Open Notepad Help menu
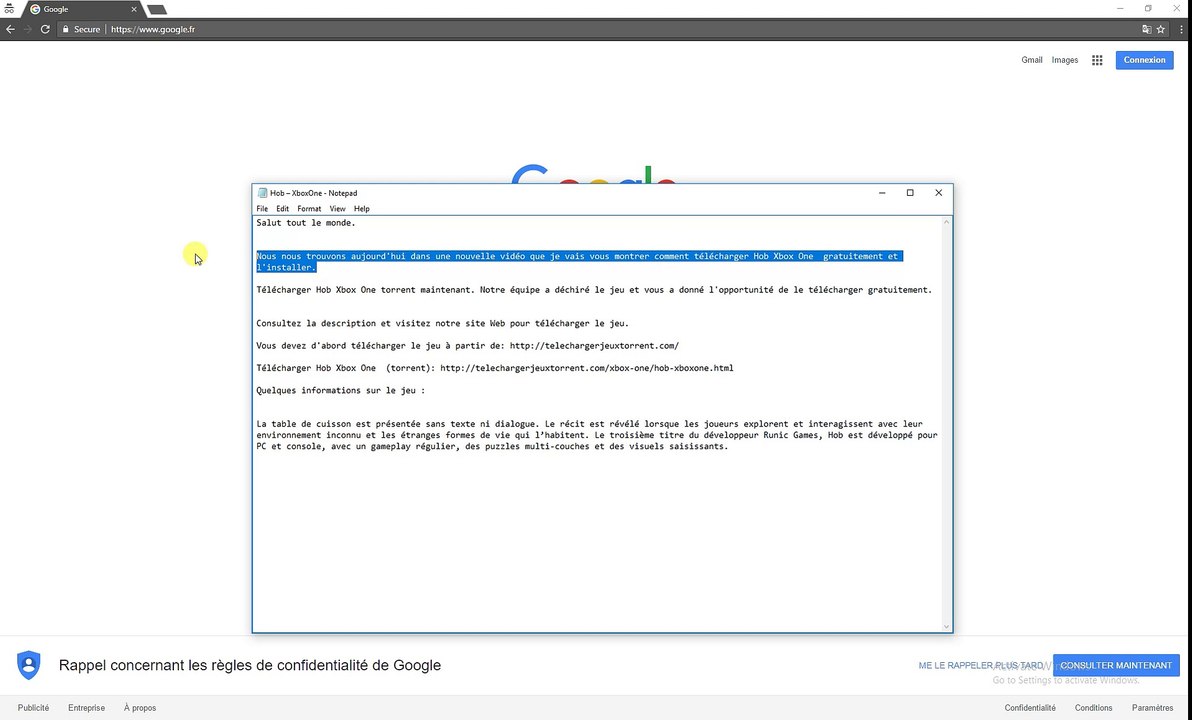The width and height of the screenshot is (1192, 720). tap(361, 208)
